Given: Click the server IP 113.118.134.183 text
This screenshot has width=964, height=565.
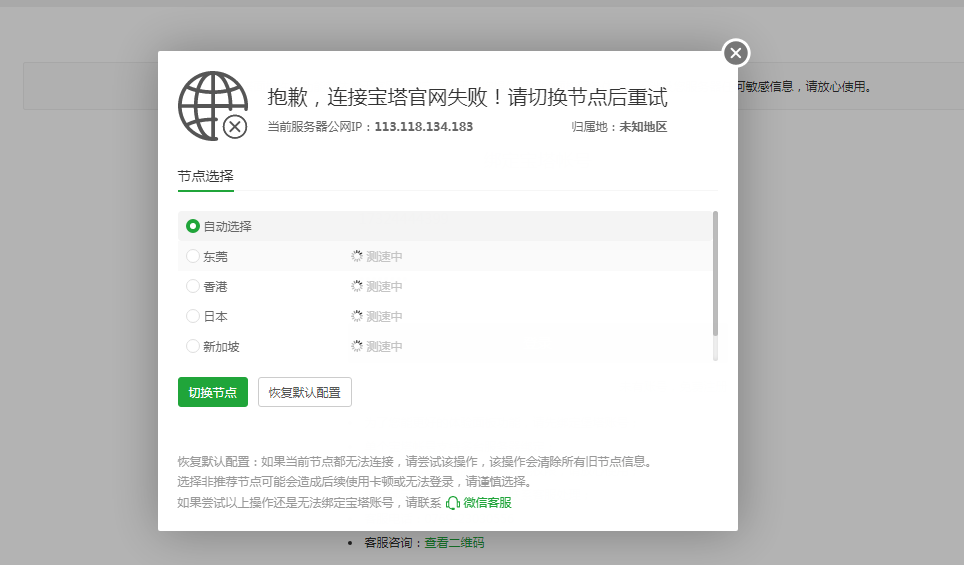Looking at the screenshot, I should 424,127.
